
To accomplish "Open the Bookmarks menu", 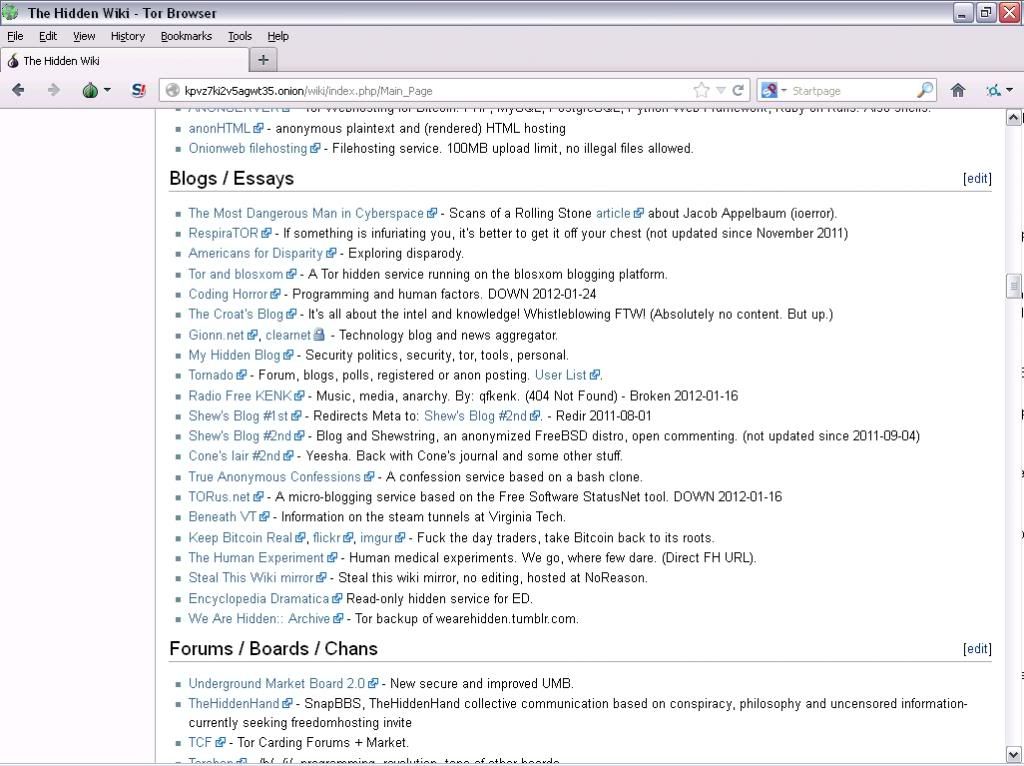I will pos(186,36).
